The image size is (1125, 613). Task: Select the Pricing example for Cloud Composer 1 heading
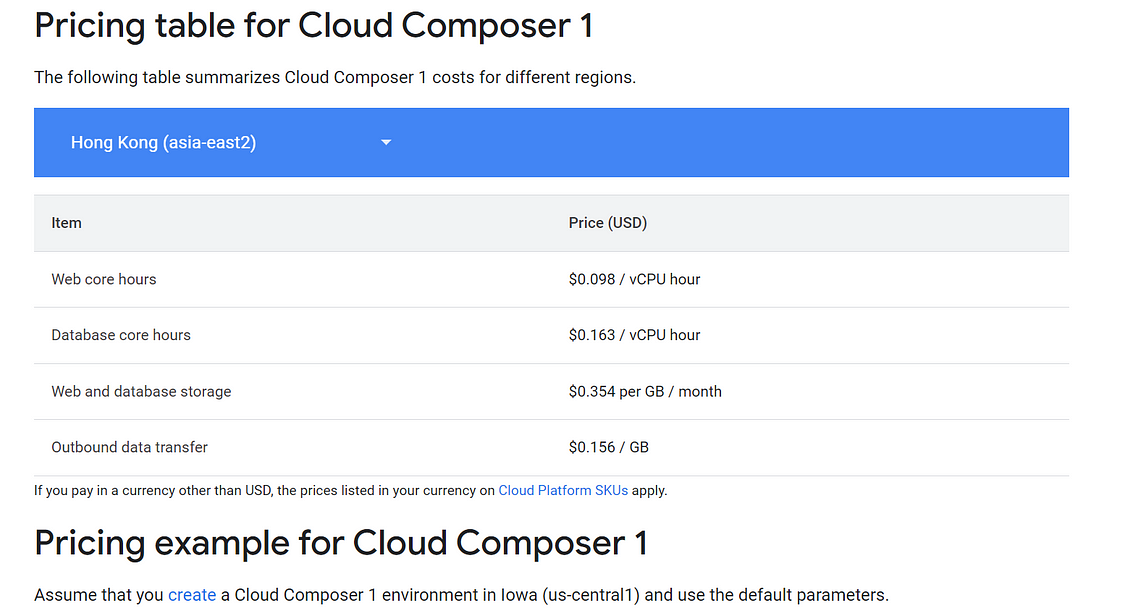(x=340, y=542)
